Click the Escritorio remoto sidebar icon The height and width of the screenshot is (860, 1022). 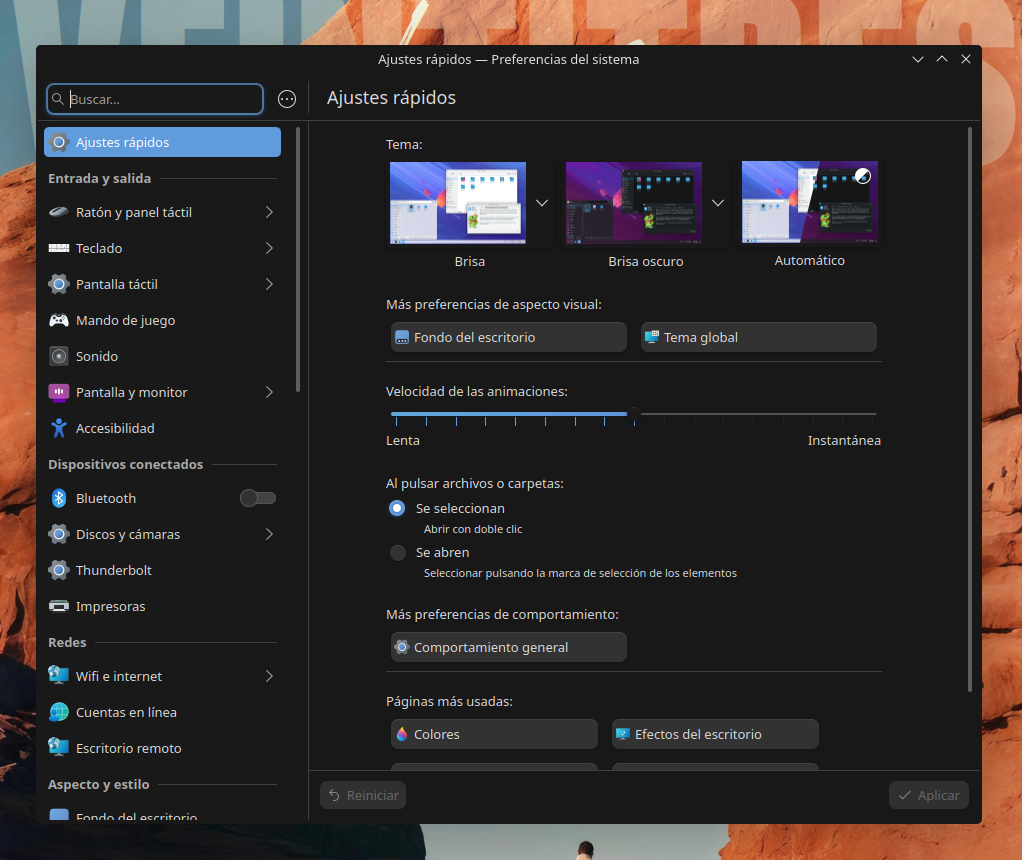click(x=61, y=748)
